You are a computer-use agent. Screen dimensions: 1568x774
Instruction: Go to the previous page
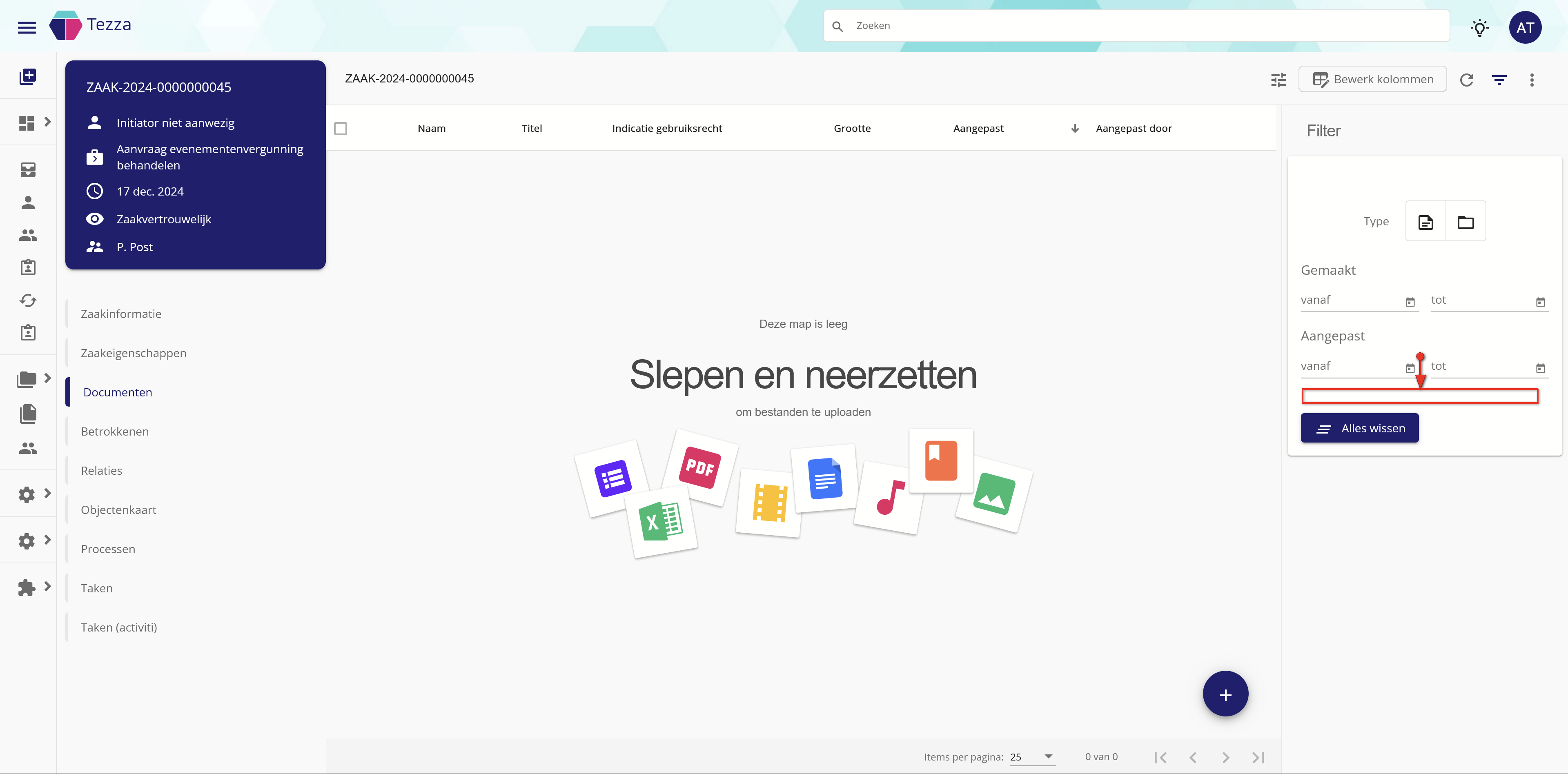point(1193,758)
